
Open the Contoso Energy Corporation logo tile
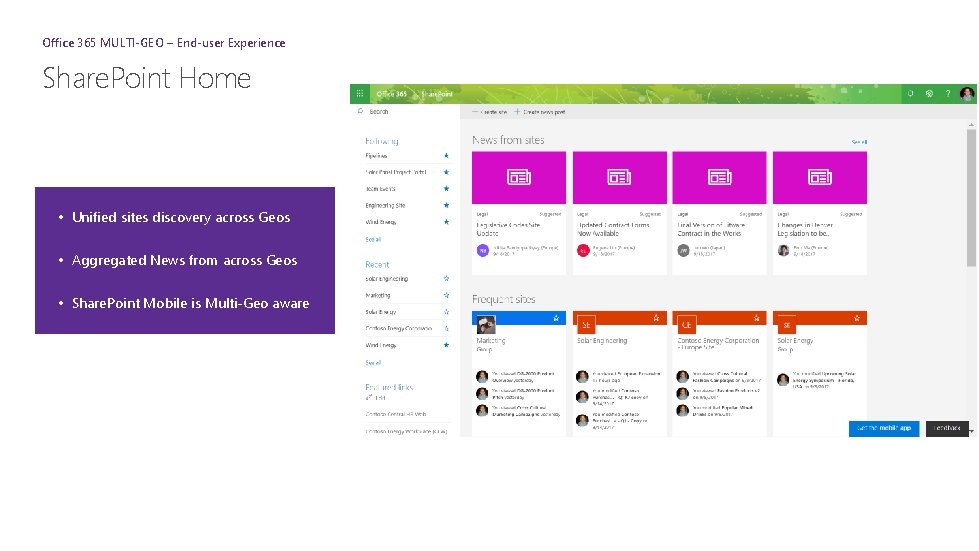[x=687, y=324]
